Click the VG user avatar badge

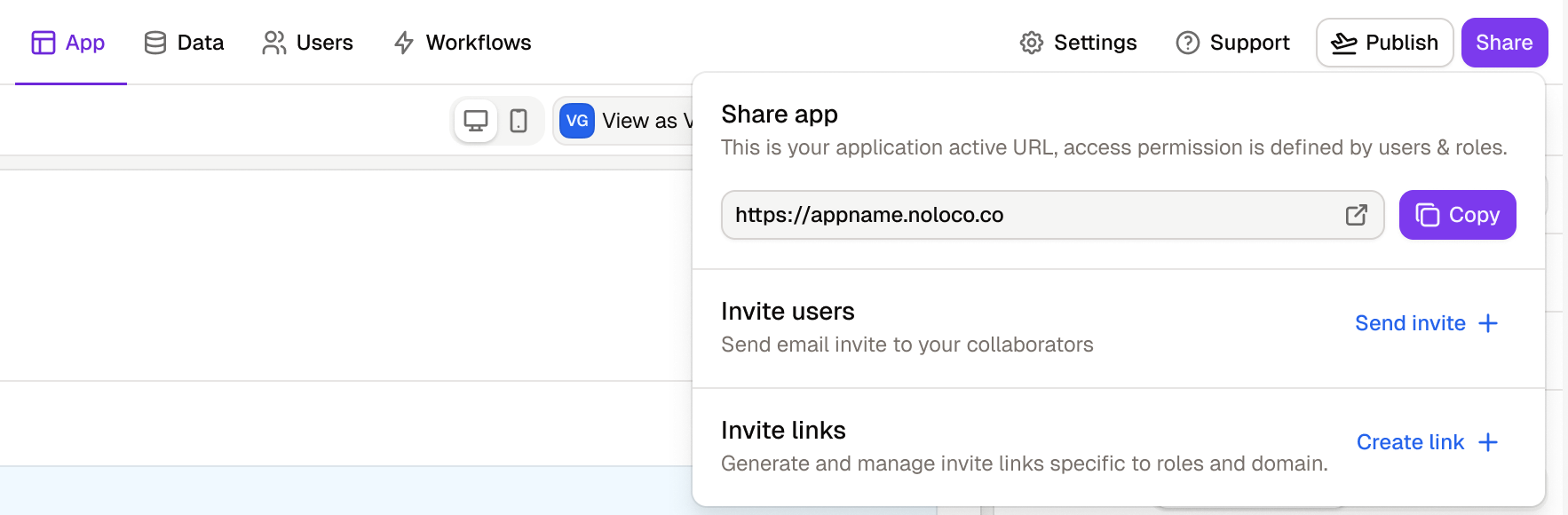pyautogui.click(x=577, y=121)
